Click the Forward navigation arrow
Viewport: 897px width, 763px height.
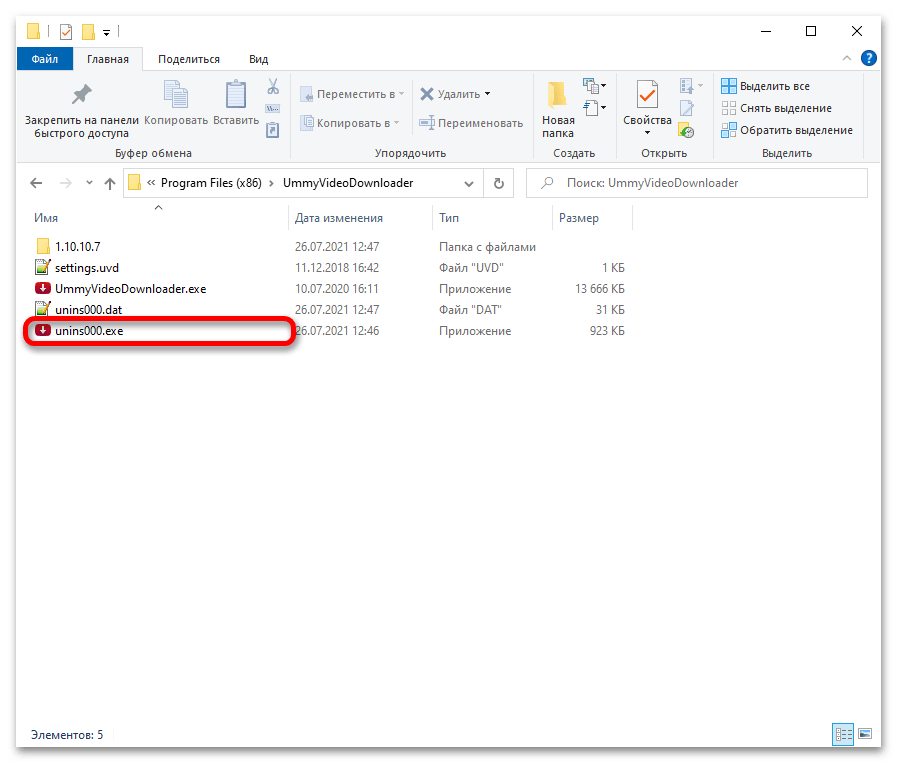(x=66, y=183)
